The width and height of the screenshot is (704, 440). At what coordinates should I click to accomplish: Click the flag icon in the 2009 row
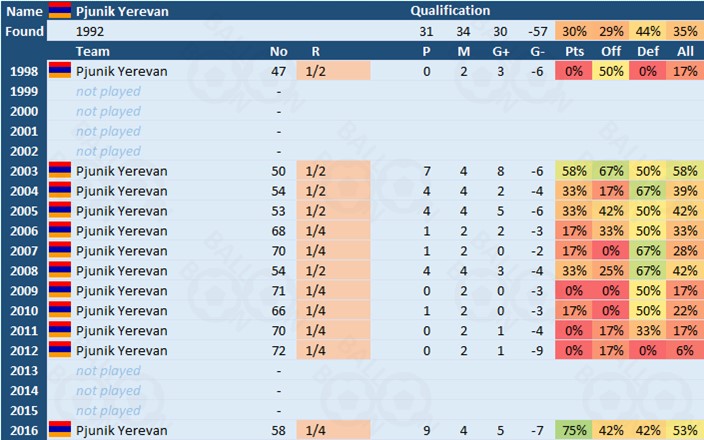pyautogui.click(x=60, y=291)
